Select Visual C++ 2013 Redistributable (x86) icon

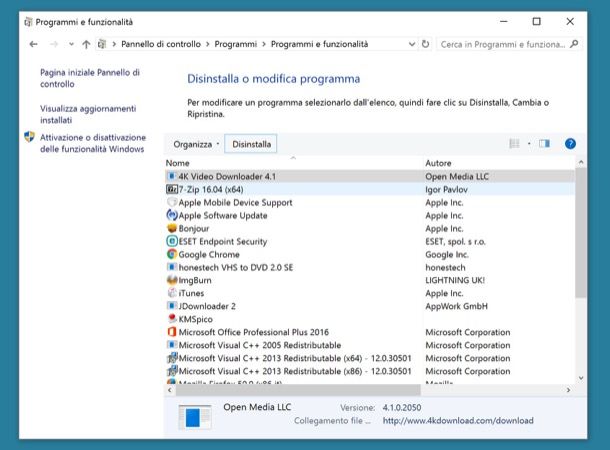pyautogui.click(x=172, y=371)
